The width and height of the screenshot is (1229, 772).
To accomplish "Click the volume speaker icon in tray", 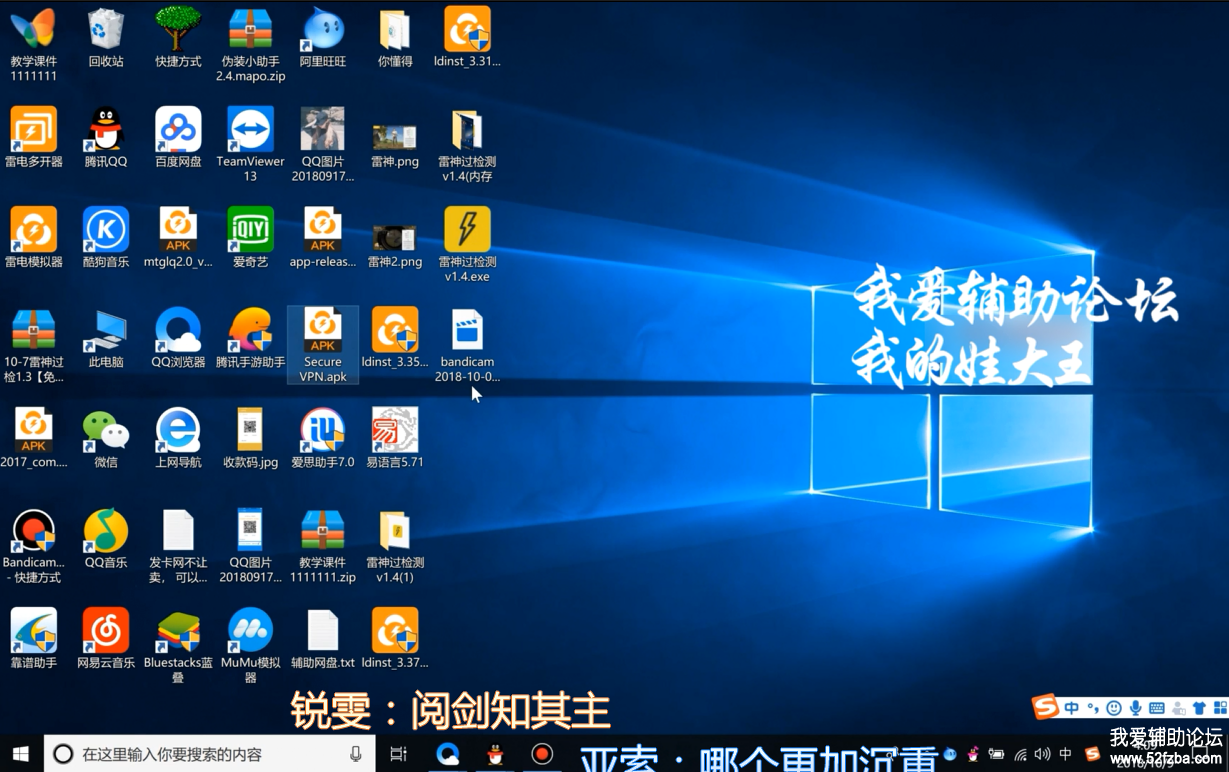I will (1043, 754).
